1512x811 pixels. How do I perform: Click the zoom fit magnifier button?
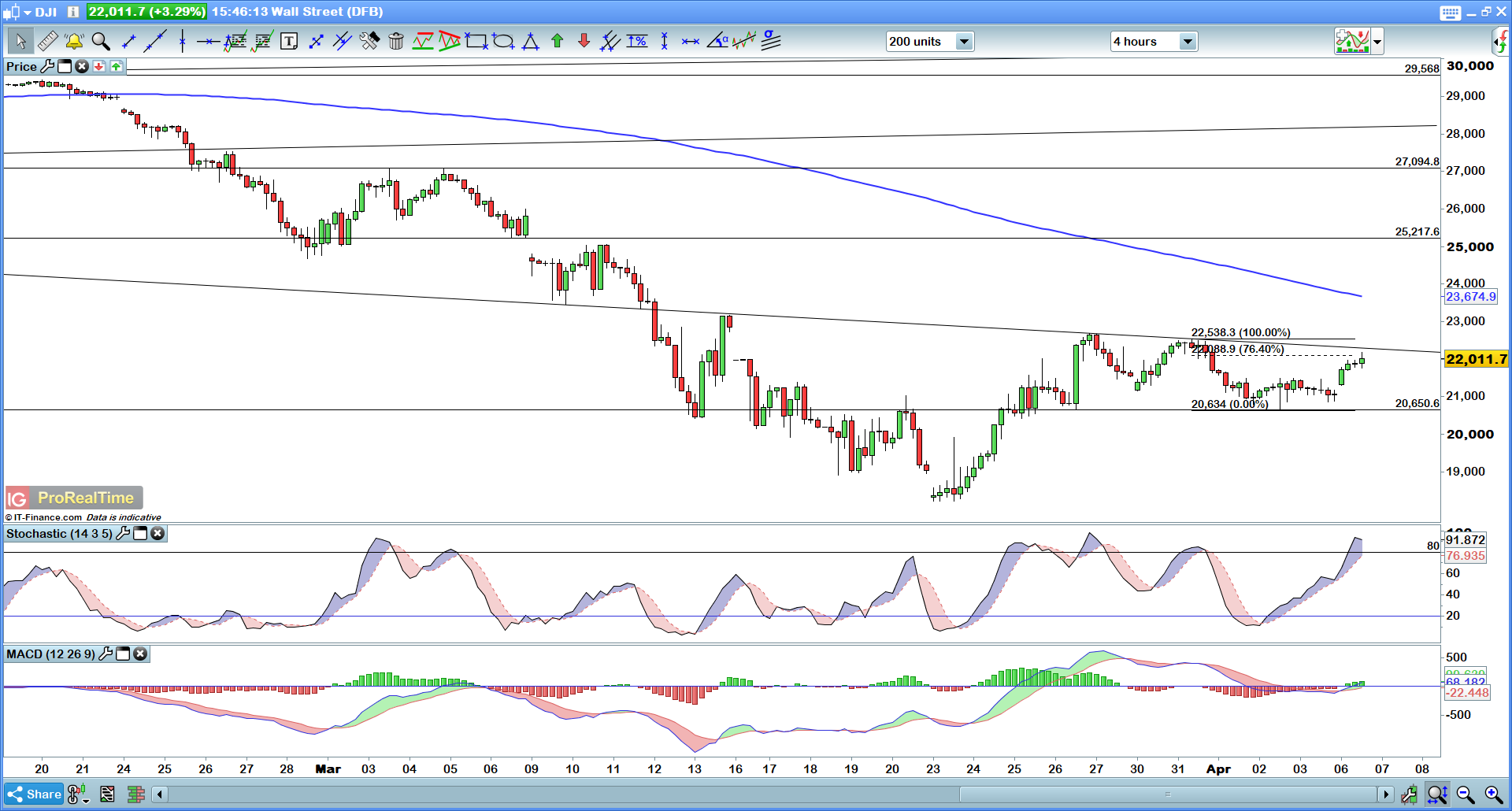point(1437,794)
